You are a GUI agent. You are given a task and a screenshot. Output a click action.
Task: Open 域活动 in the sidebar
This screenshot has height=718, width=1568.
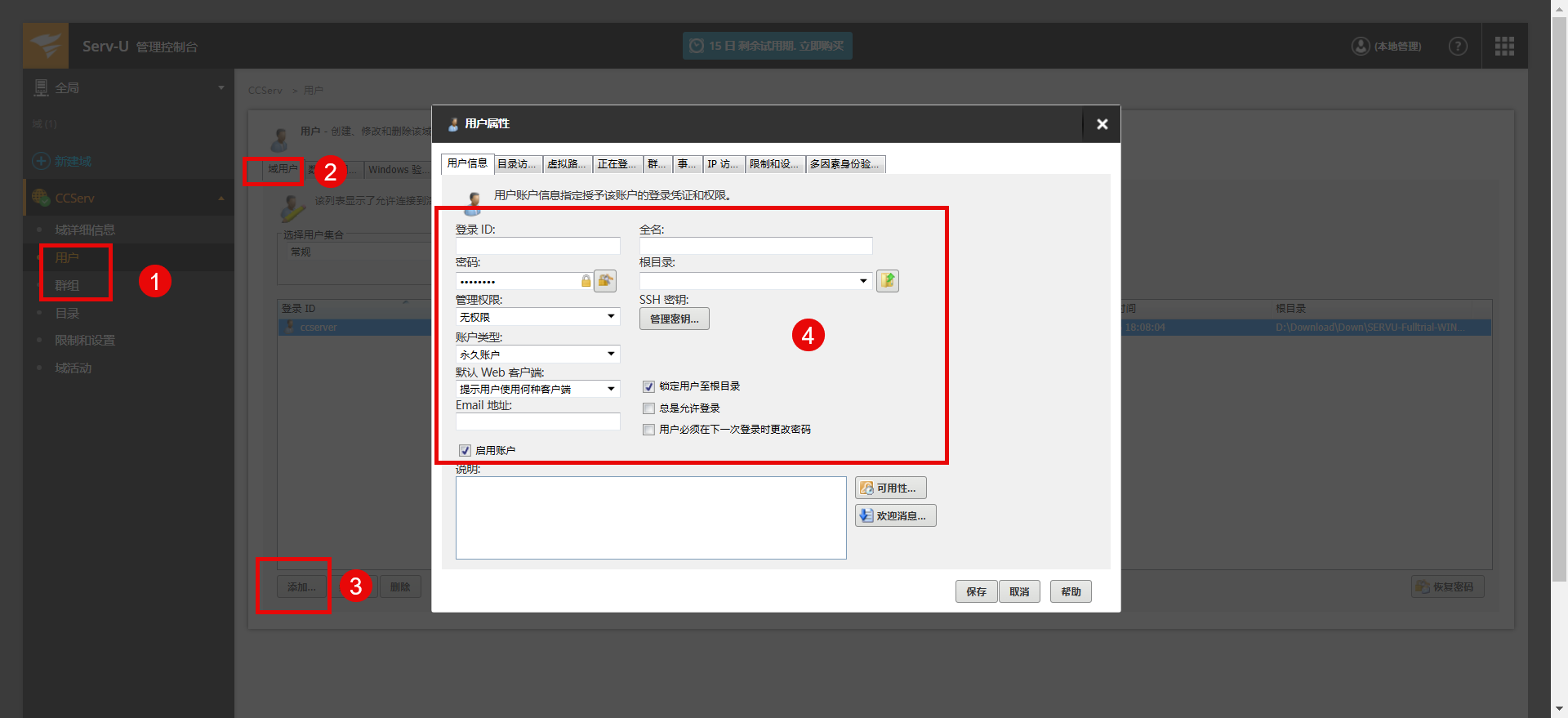(x=73, y=368)
